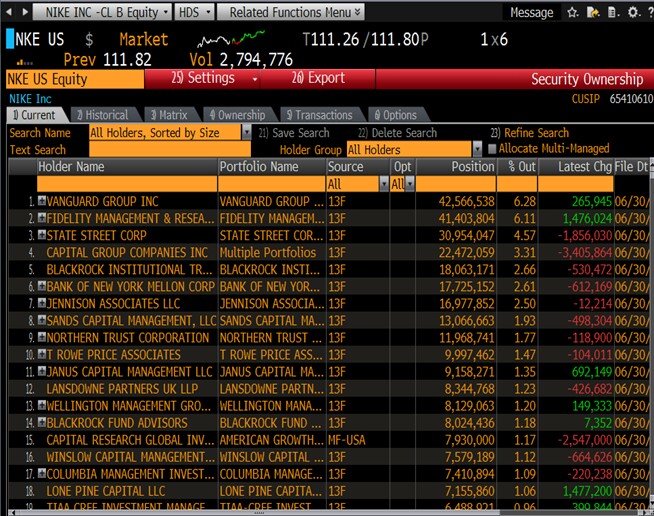Expand BlackRock Fund Advisors row

tap(42, 422)
